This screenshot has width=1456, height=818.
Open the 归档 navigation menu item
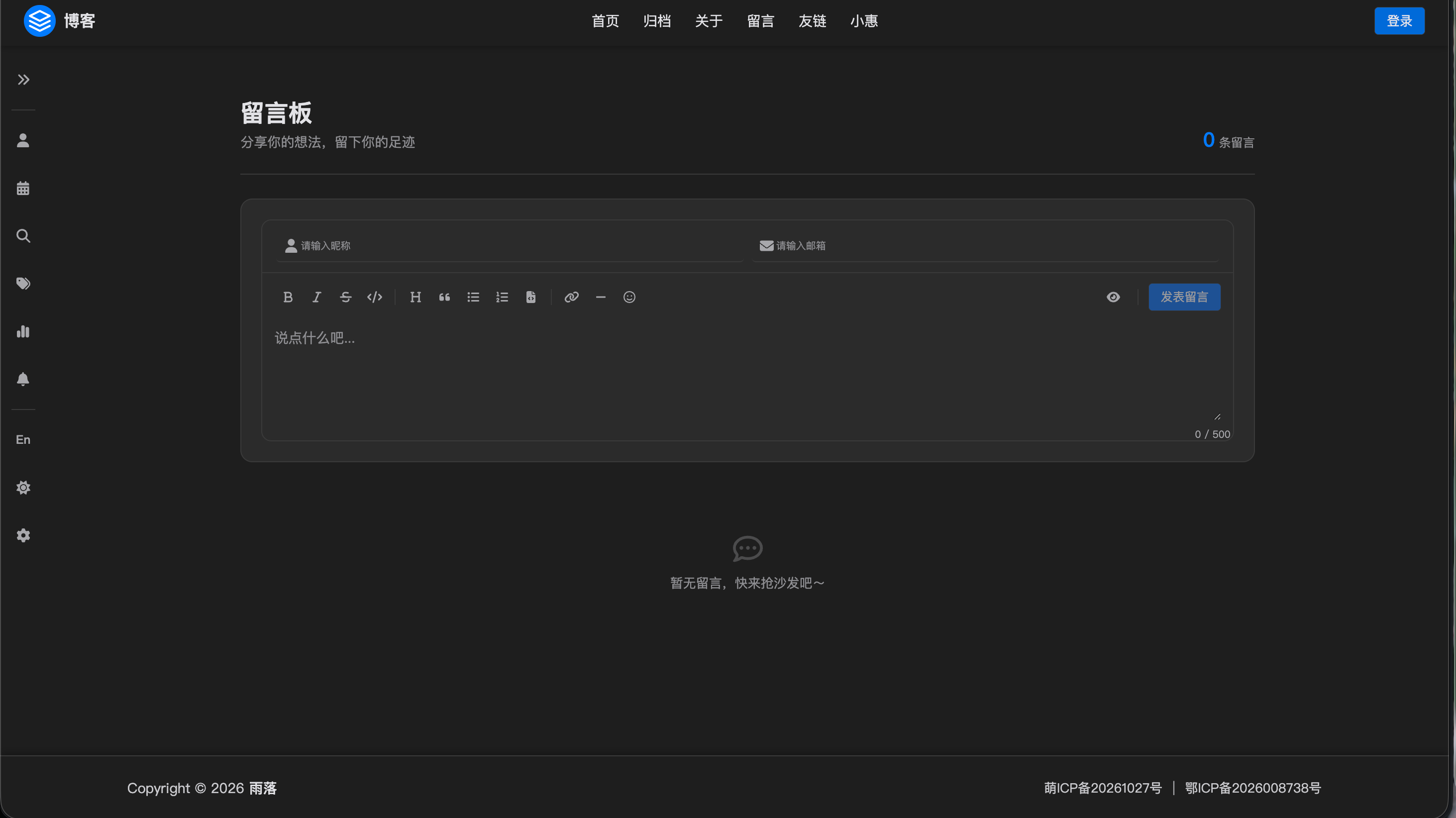coord(657,21)
